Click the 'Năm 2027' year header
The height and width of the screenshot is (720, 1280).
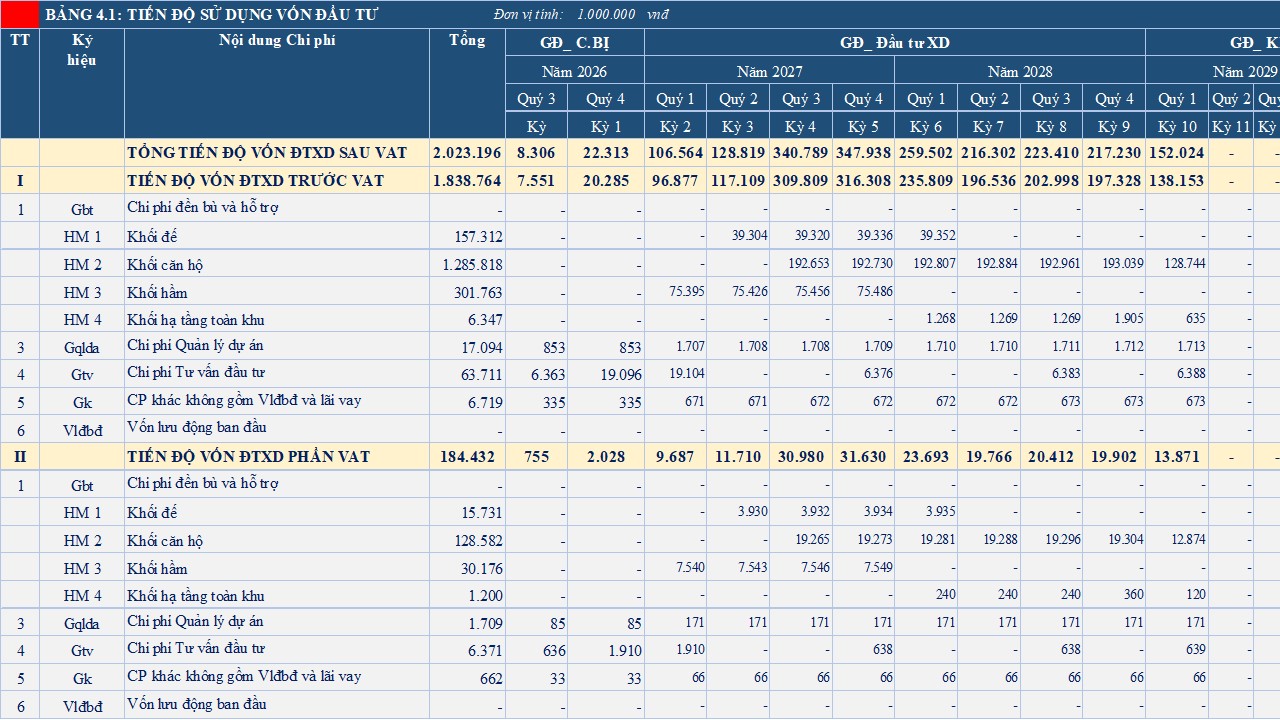(770, 72)
